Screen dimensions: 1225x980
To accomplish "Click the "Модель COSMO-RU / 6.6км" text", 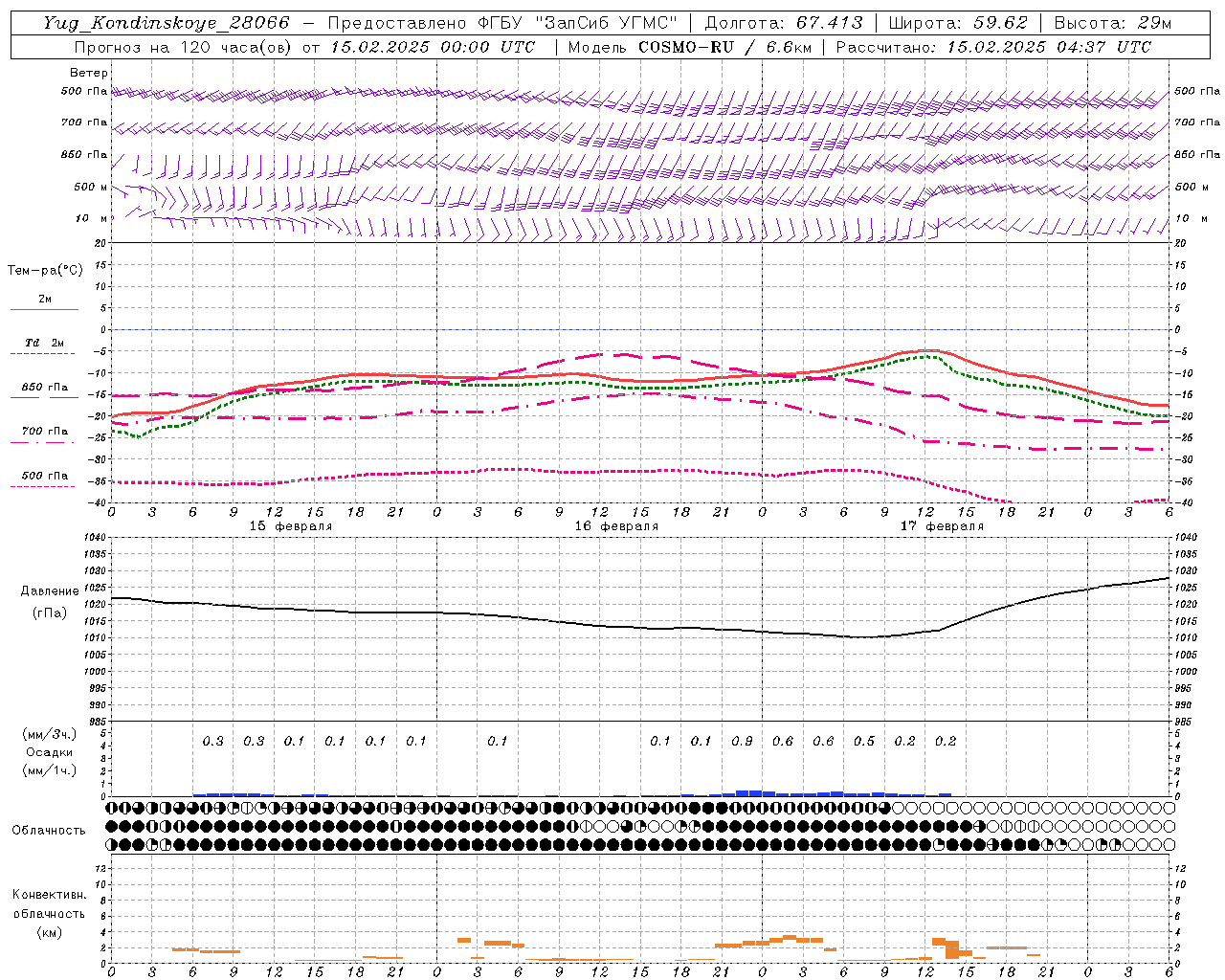I will 690,47.
